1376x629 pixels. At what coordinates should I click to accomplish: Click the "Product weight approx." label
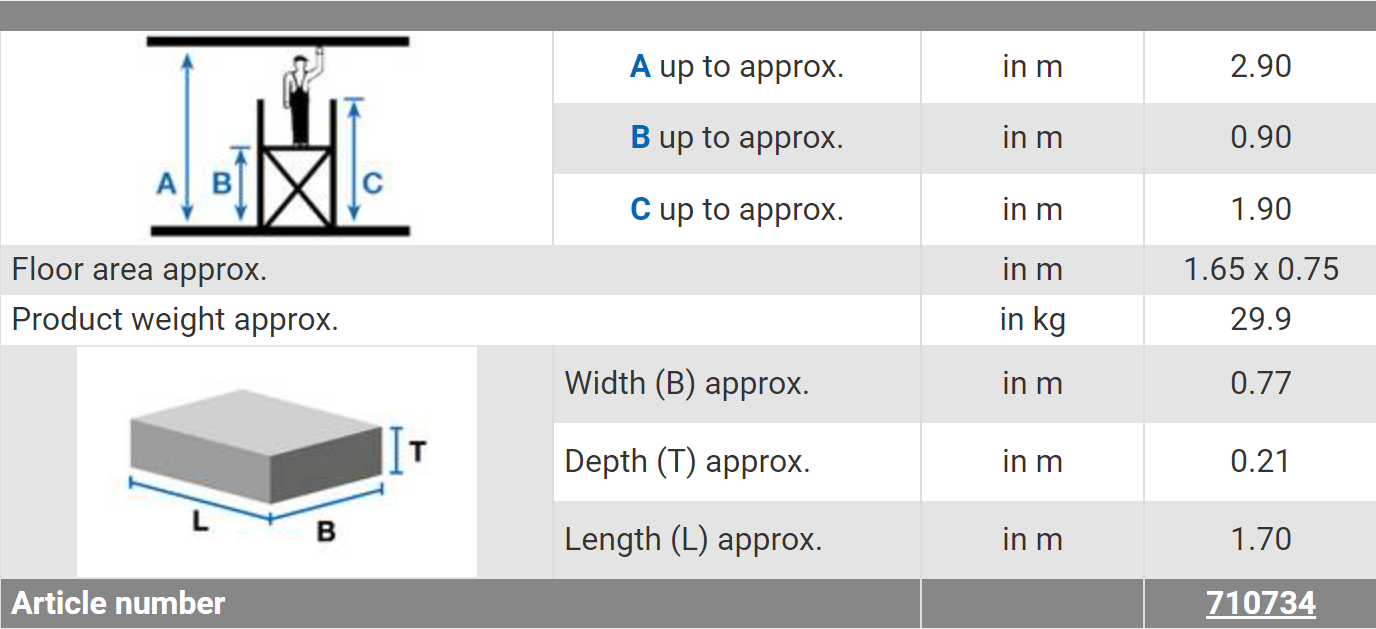coord(175,320)
